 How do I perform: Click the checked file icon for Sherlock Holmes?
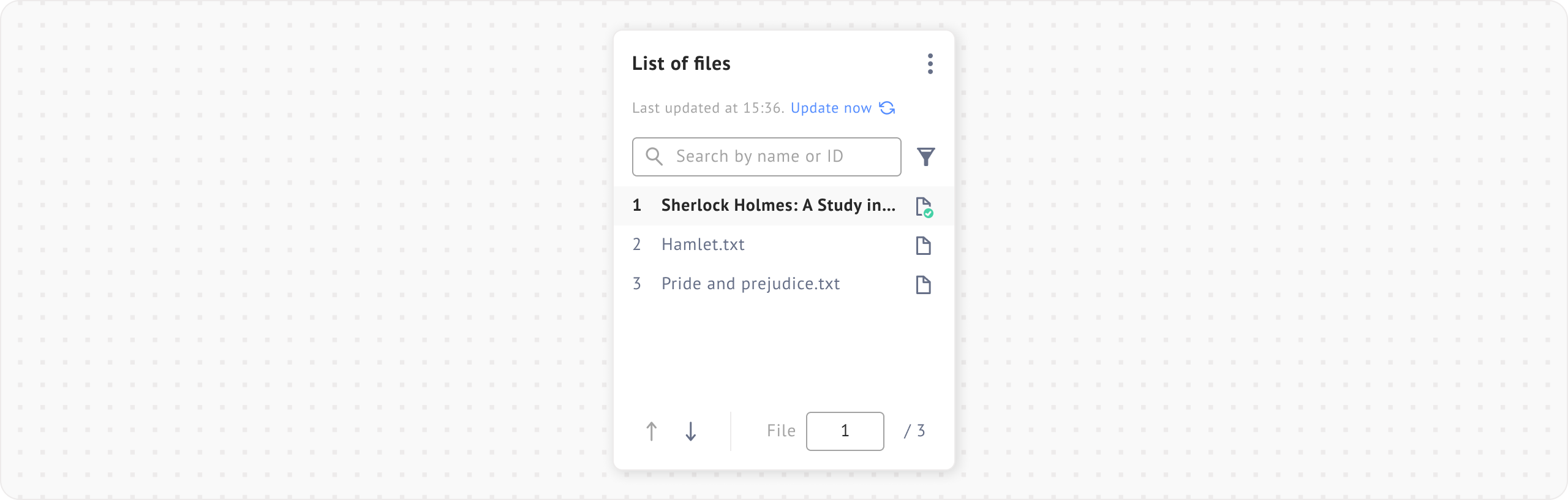(x=924, y=206)
